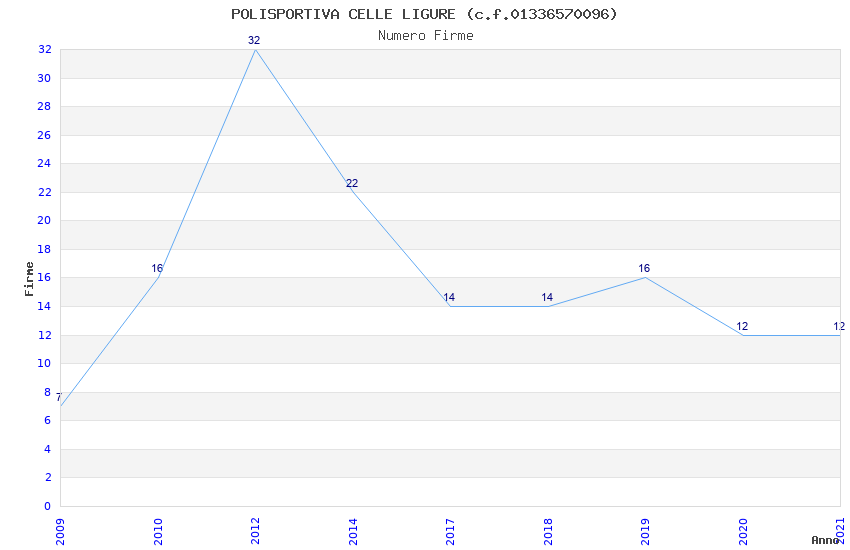The image size is (850, 550).
Task: Select the subtitle Numero Firme
Action: point(426,35)
